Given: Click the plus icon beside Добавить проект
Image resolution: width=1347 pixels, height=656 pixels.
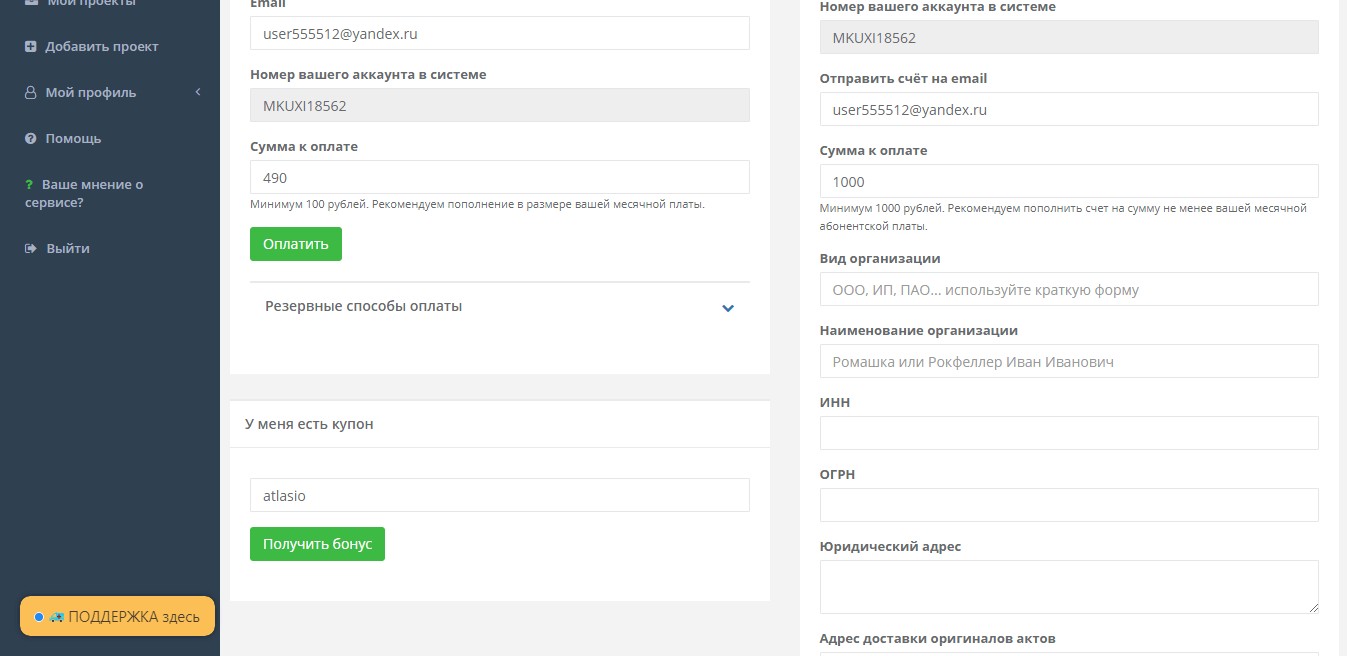Looking at the screenshot, I should [31, 47].
